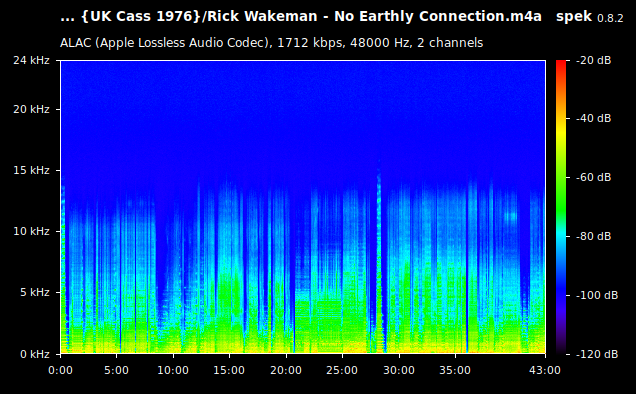Click the 25:00 time label
Screen dimensions: 636x394
(342, 370)
